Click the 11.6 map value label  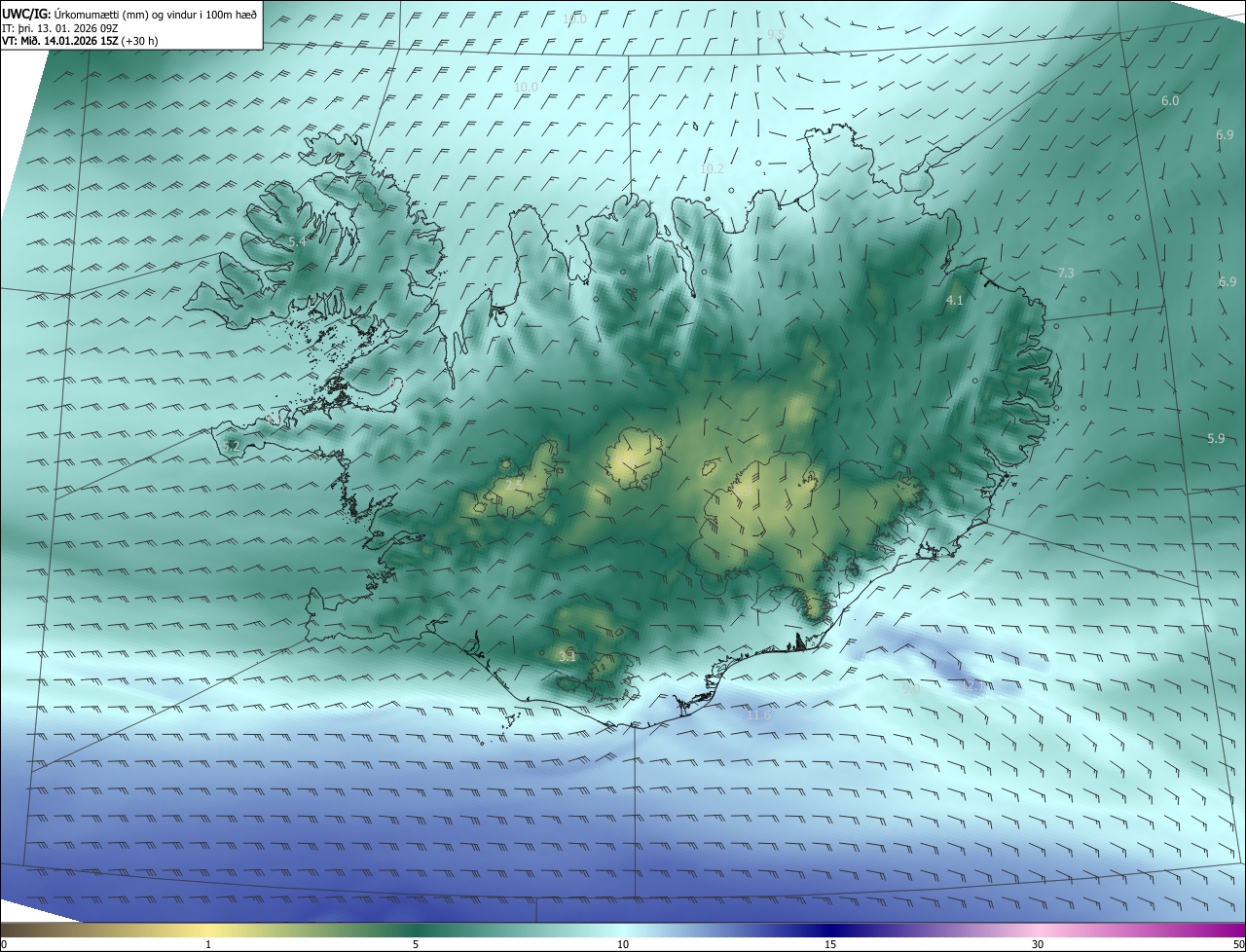point(758,715)
